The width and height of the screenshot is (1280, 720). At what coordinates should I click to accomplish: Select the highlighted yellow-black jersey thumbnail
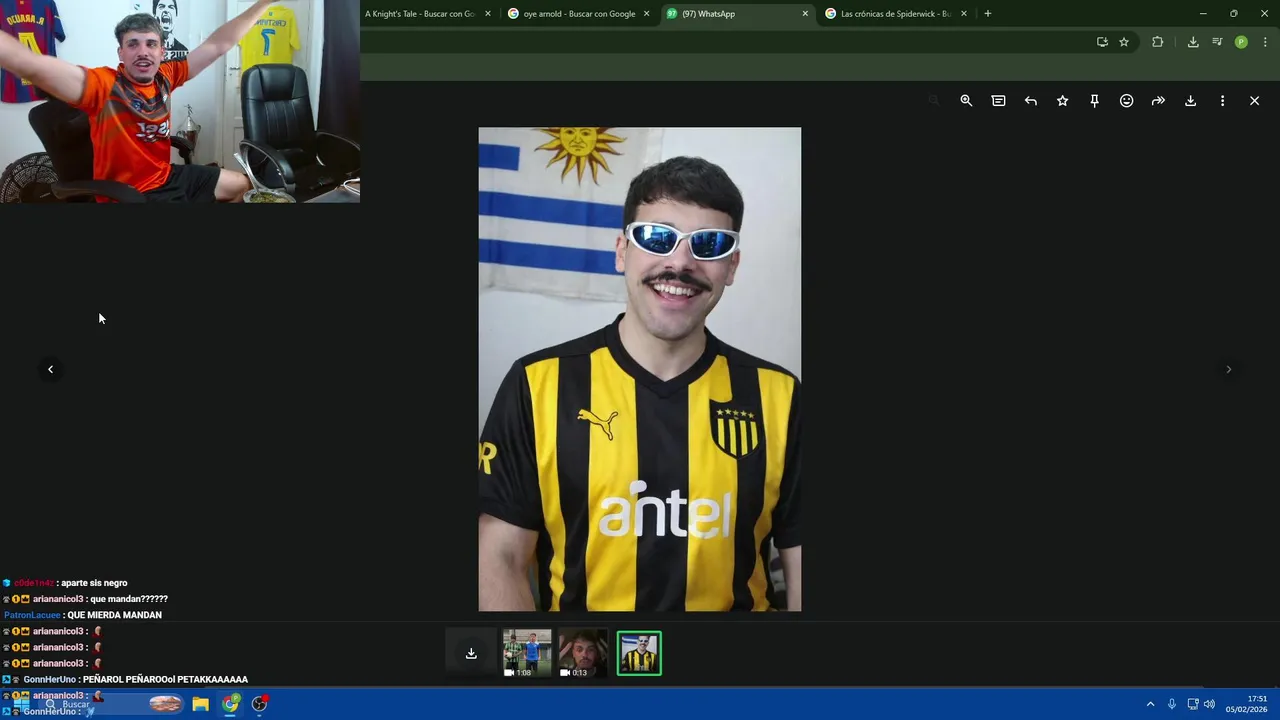pos(639,653)
